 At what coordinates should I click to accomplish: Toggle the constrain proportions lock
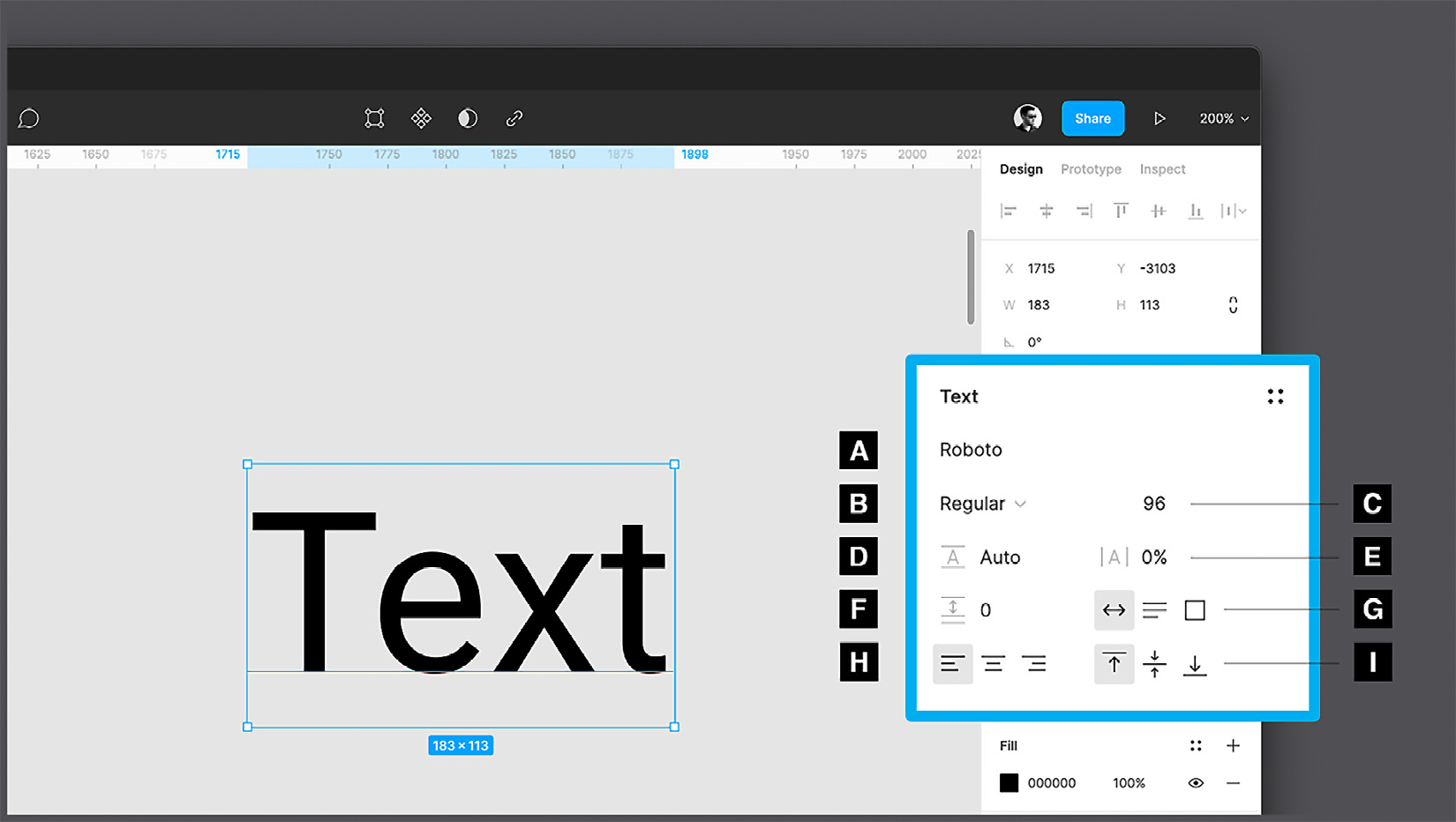pos(1233,304)
